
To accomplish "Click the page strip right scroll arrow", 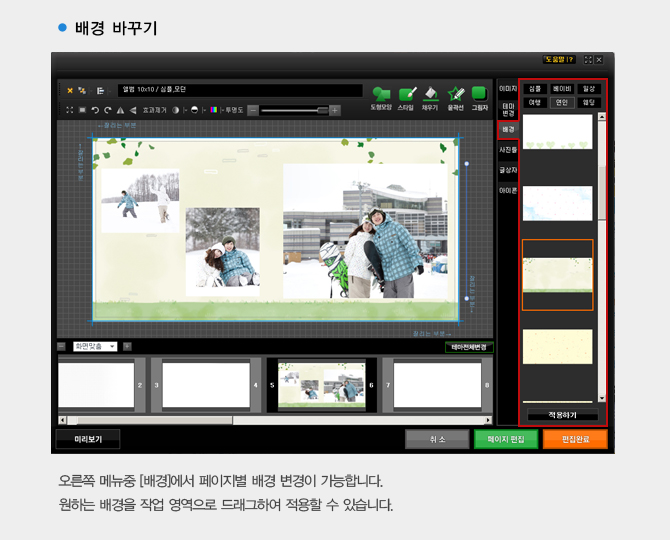I will (488, 420).
